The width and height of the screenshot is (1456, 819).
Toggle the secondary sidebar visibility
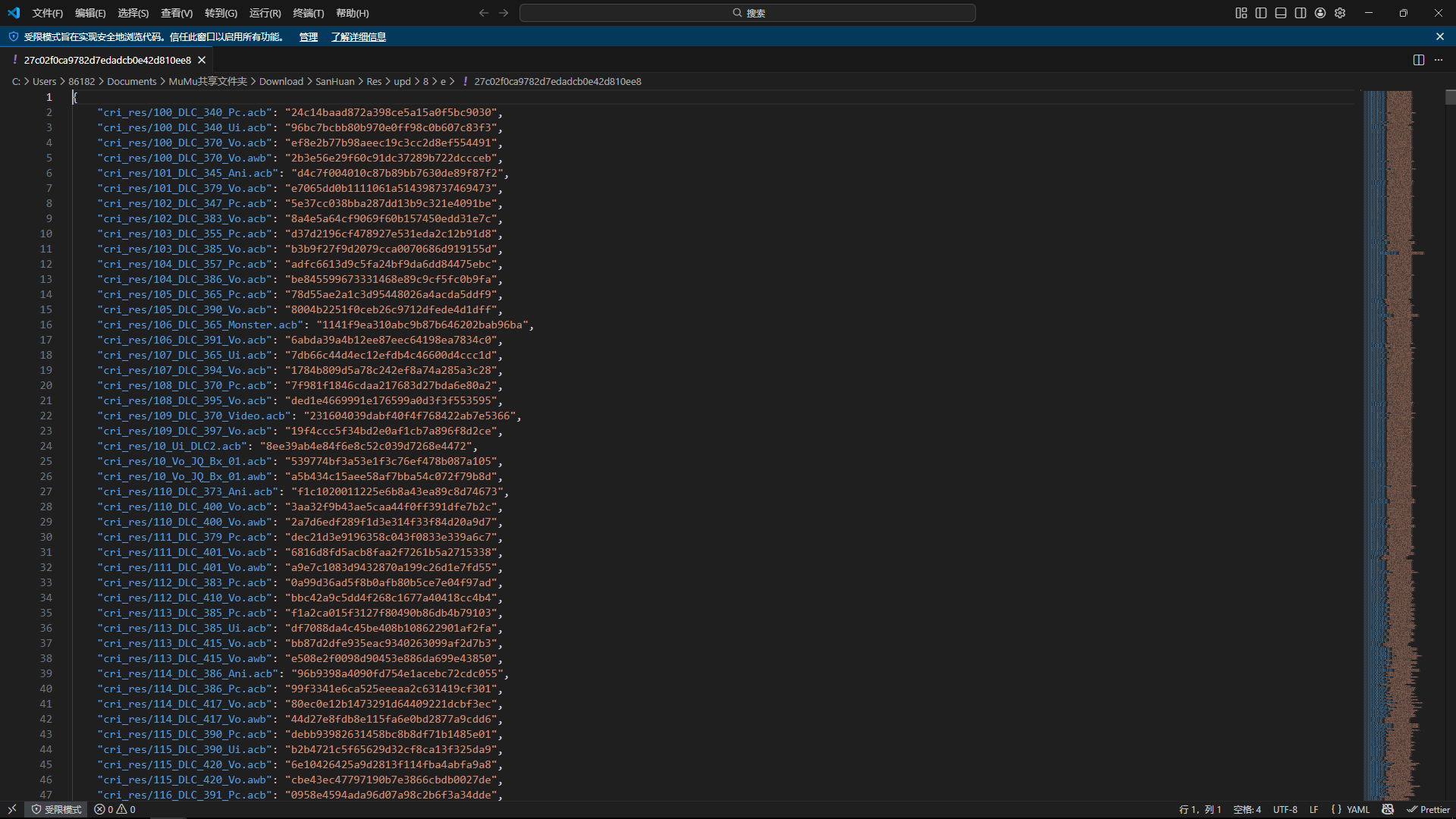1301,13
